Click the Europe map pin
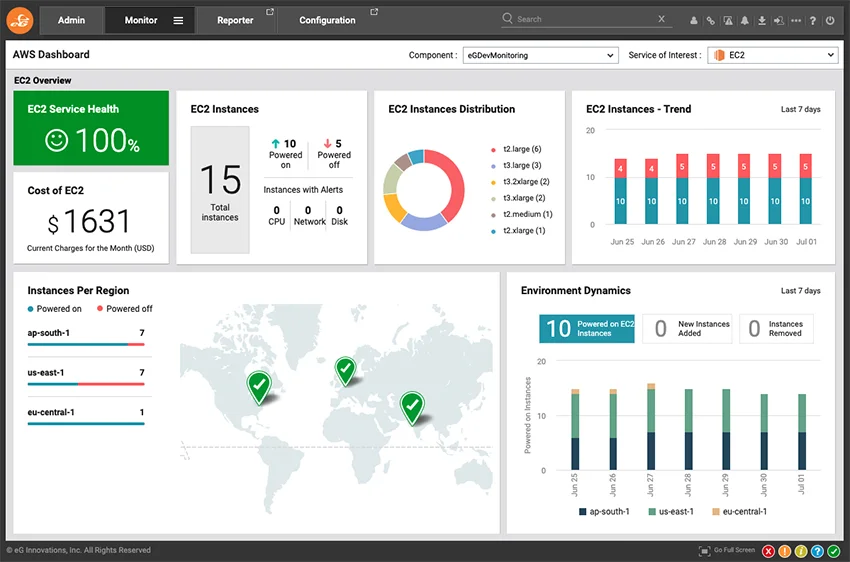Image resolution: width=850 pixels, height=562 pixels. [x=345, y=371]
